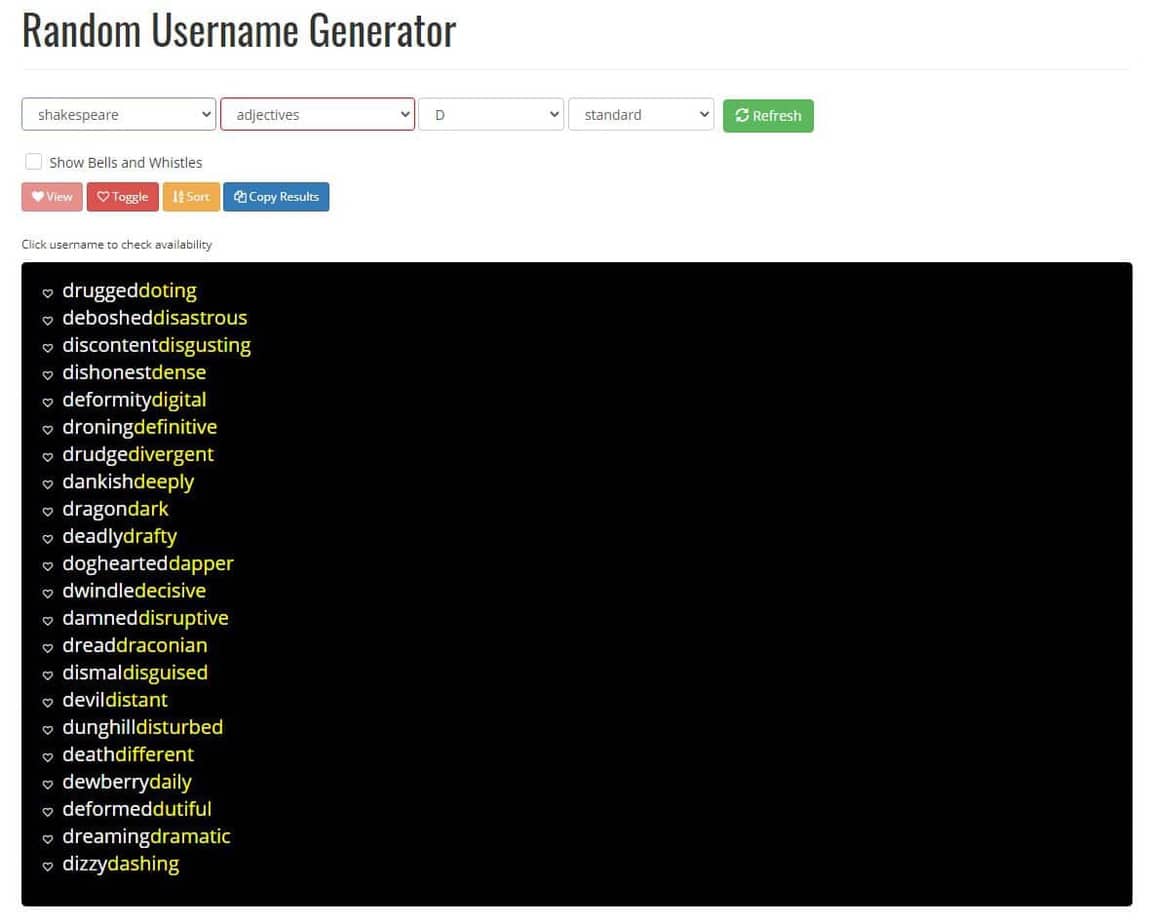Open the shakespeare category dropdown
Screen dimensions: 1154x924
coord(118,115)
